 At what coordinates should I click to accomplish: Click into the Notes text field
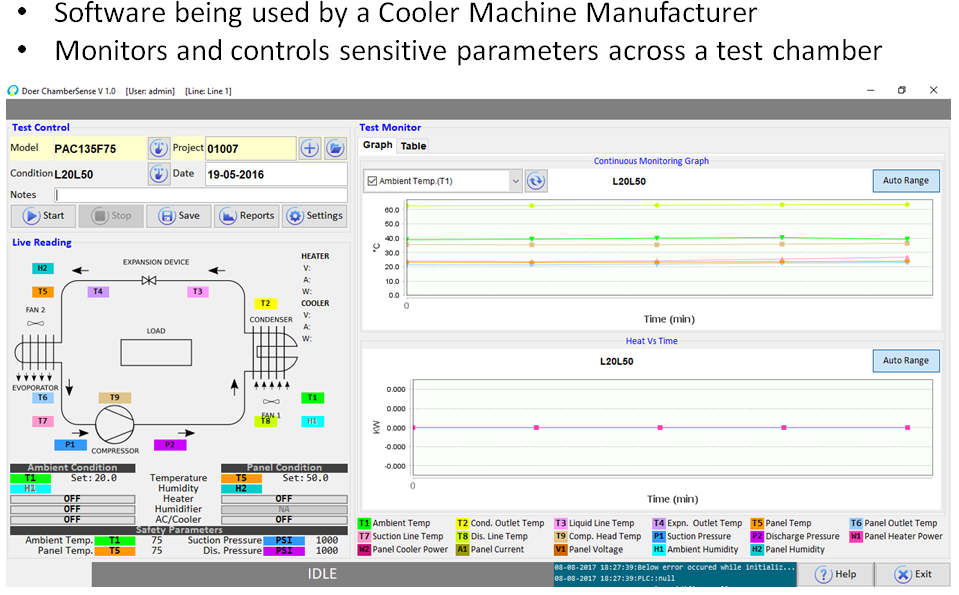[200, 195]
